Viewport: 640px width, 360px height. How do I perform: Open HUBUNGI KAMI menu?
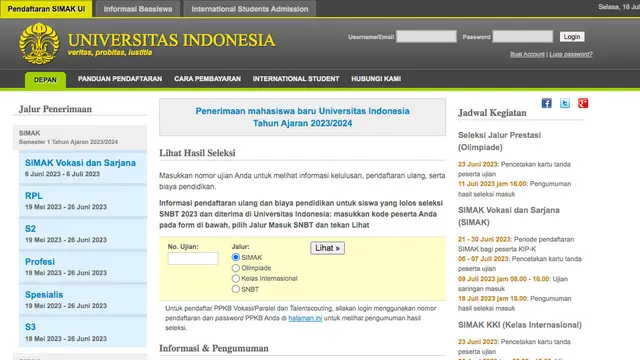376,79
